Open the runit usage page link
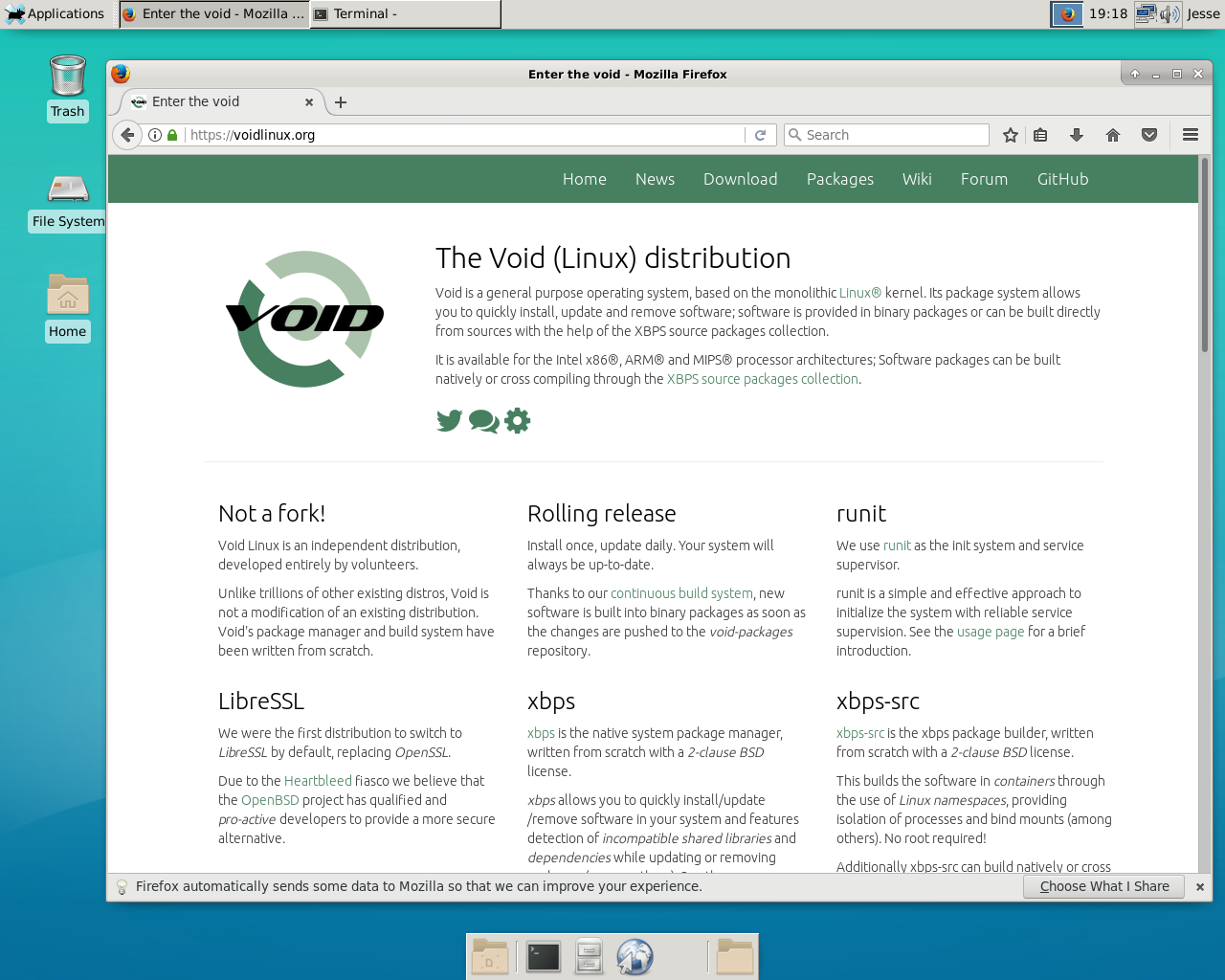The width and height of the screenshot is (1225, 980). point(991,632)
